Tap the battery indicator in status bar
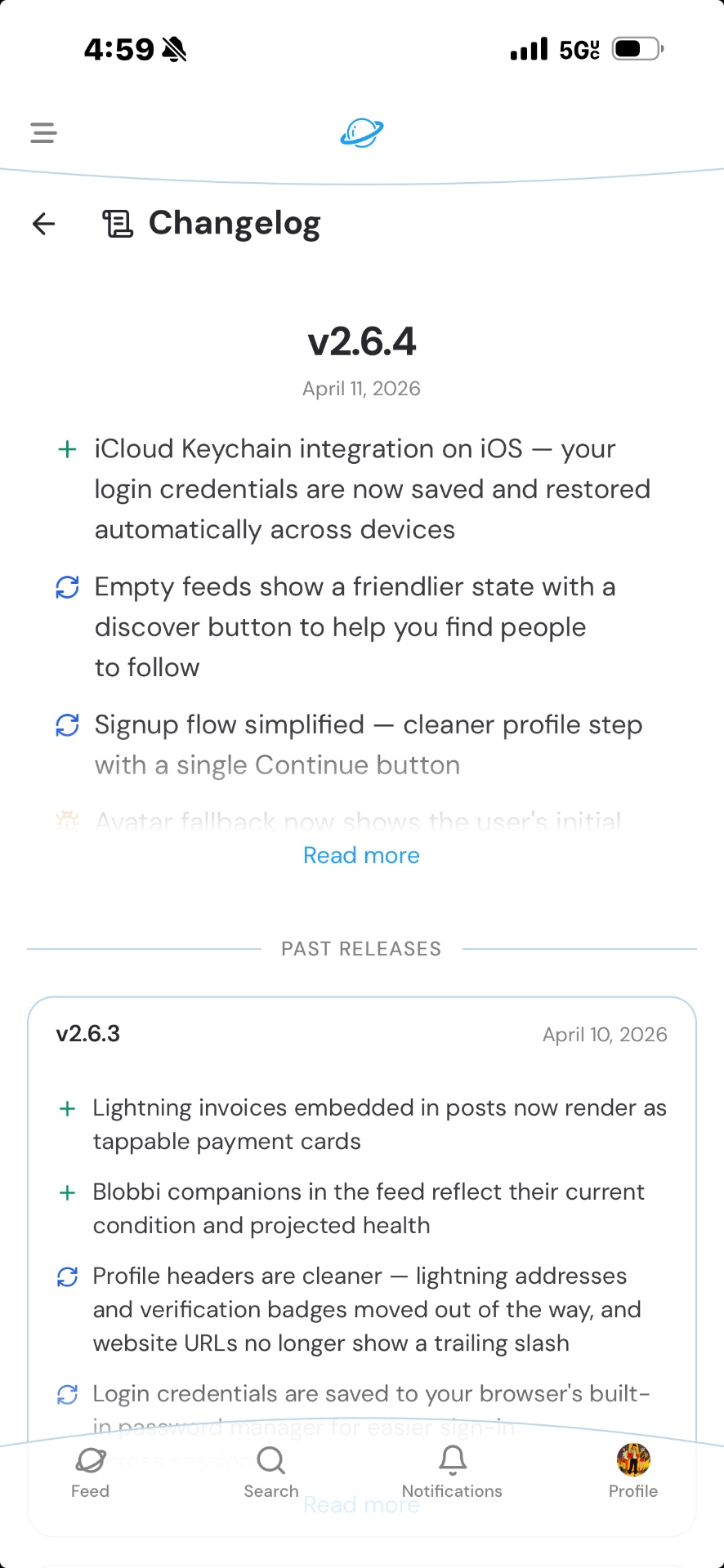This screenshot has height=1568, width=724. tap(638, 49)
